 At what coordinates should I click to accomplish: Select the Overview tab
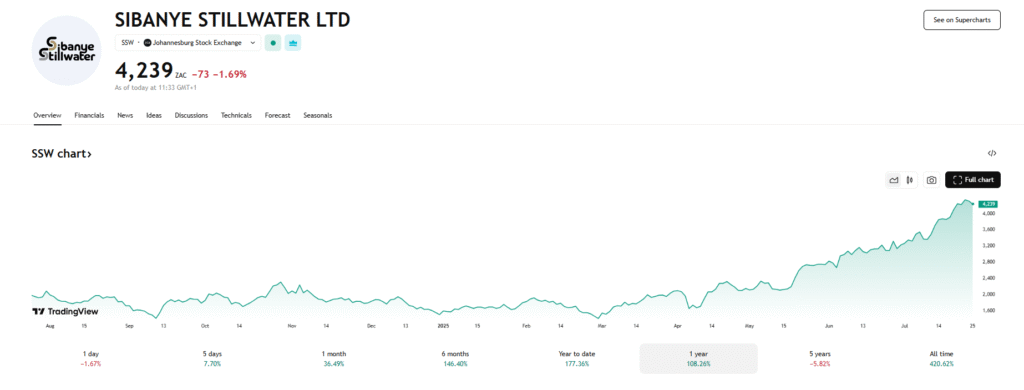pyautogui.click(x=47, y=115)
